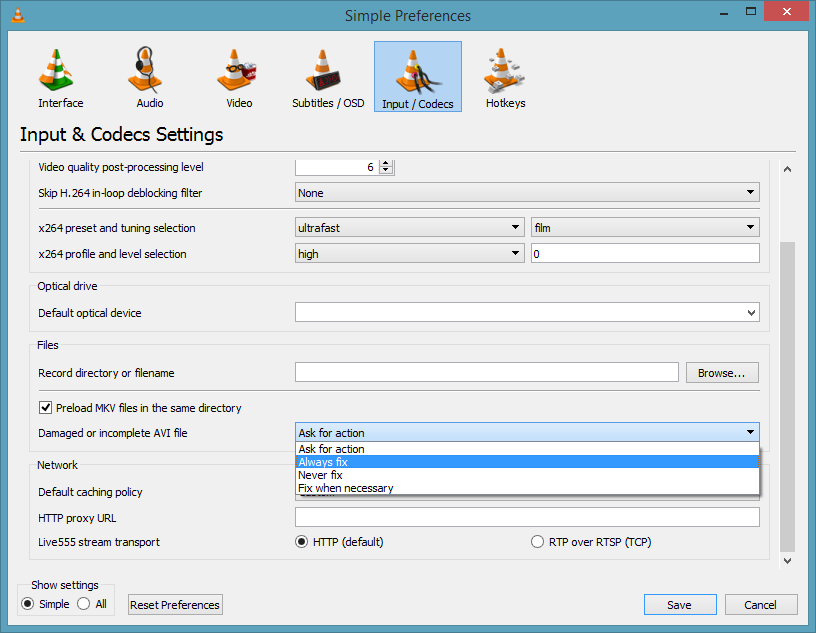Click the Browse... button for record directory

pyautogui.click(x=722, y=373)
